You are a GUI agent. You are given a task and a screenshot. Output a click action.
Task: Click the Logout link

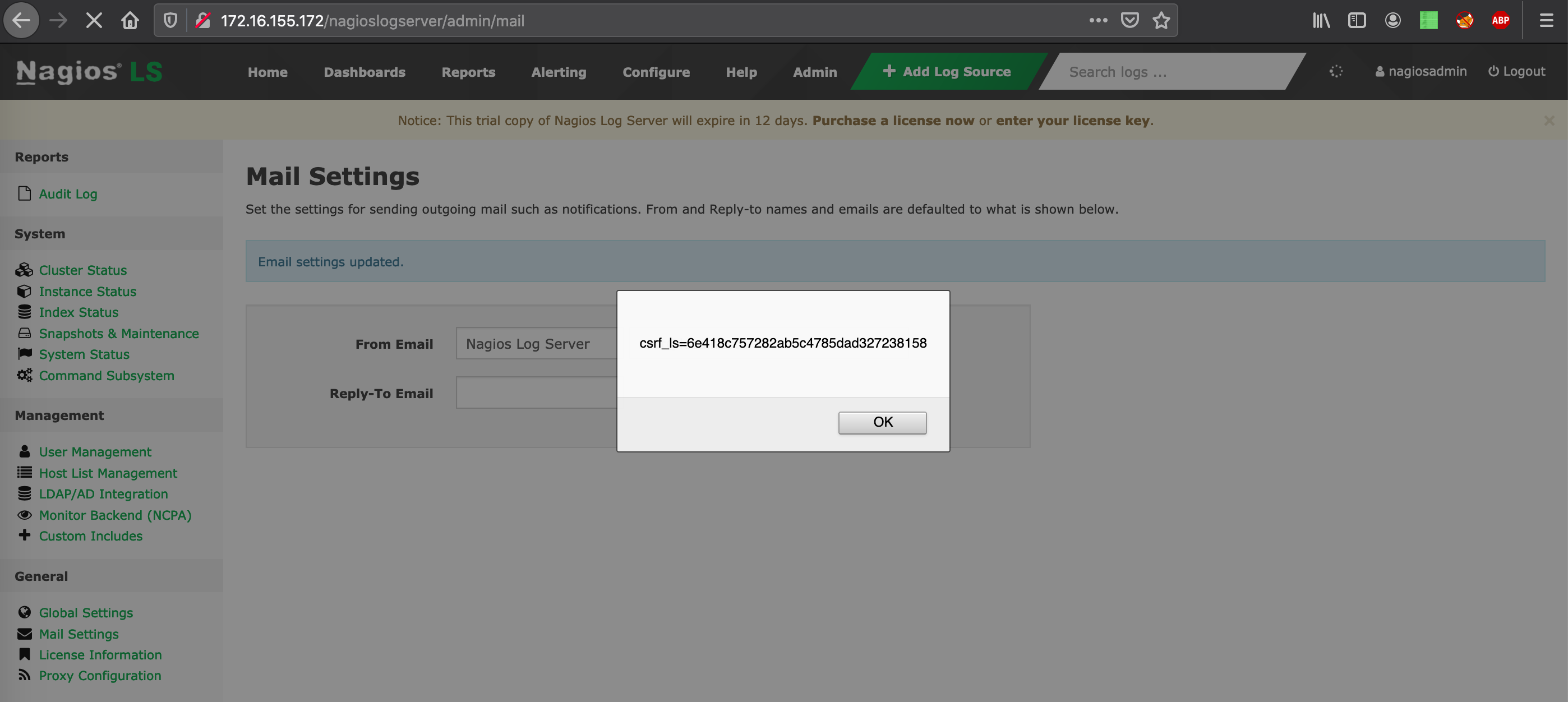click(x=1516, y=71)
